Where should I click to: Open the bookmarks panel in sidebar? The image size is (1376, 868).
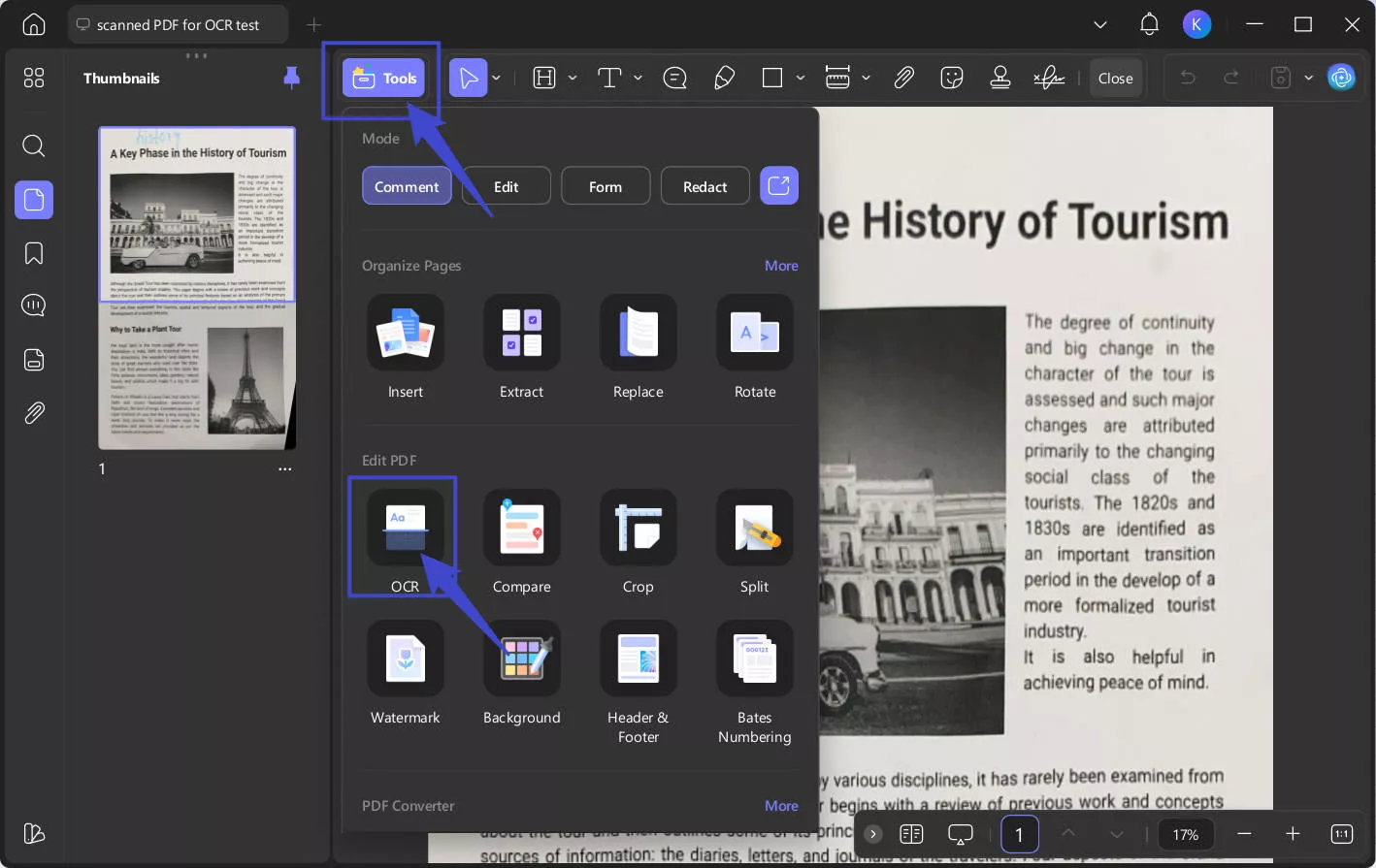(34, 254)
